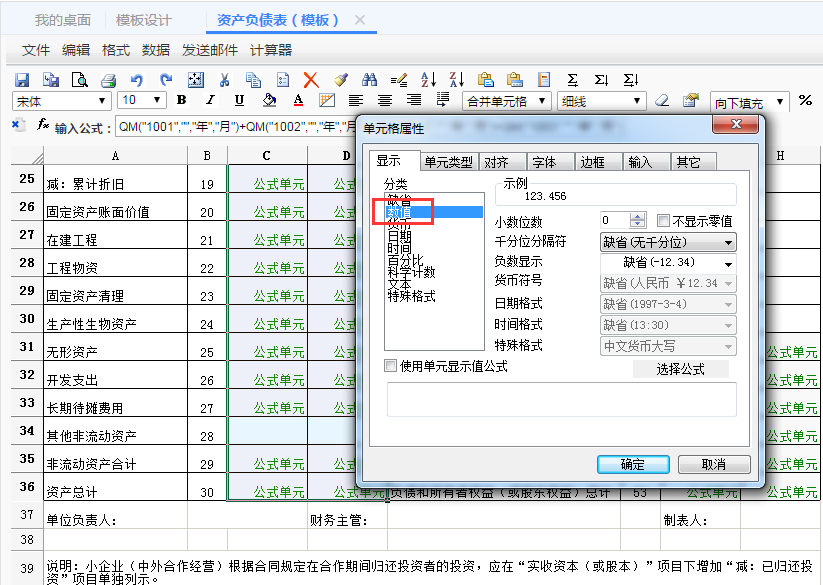The width and height of the screenshot is (823, 585).
Task: Click the 确定 button
Action: pos(633,464)
